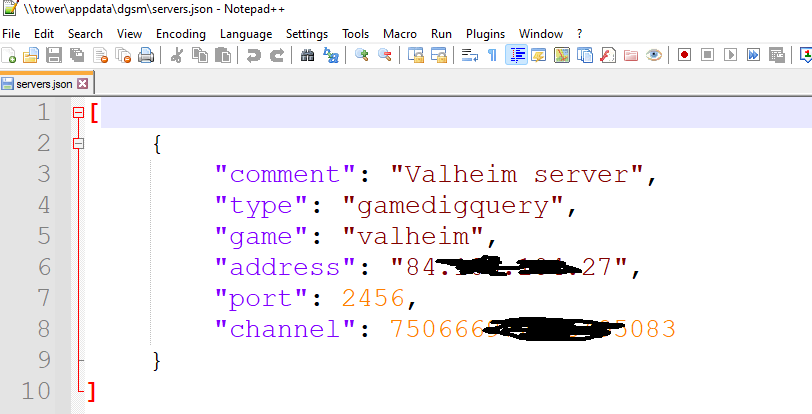Click the closing red bracket on line 10

coord(91,392)
